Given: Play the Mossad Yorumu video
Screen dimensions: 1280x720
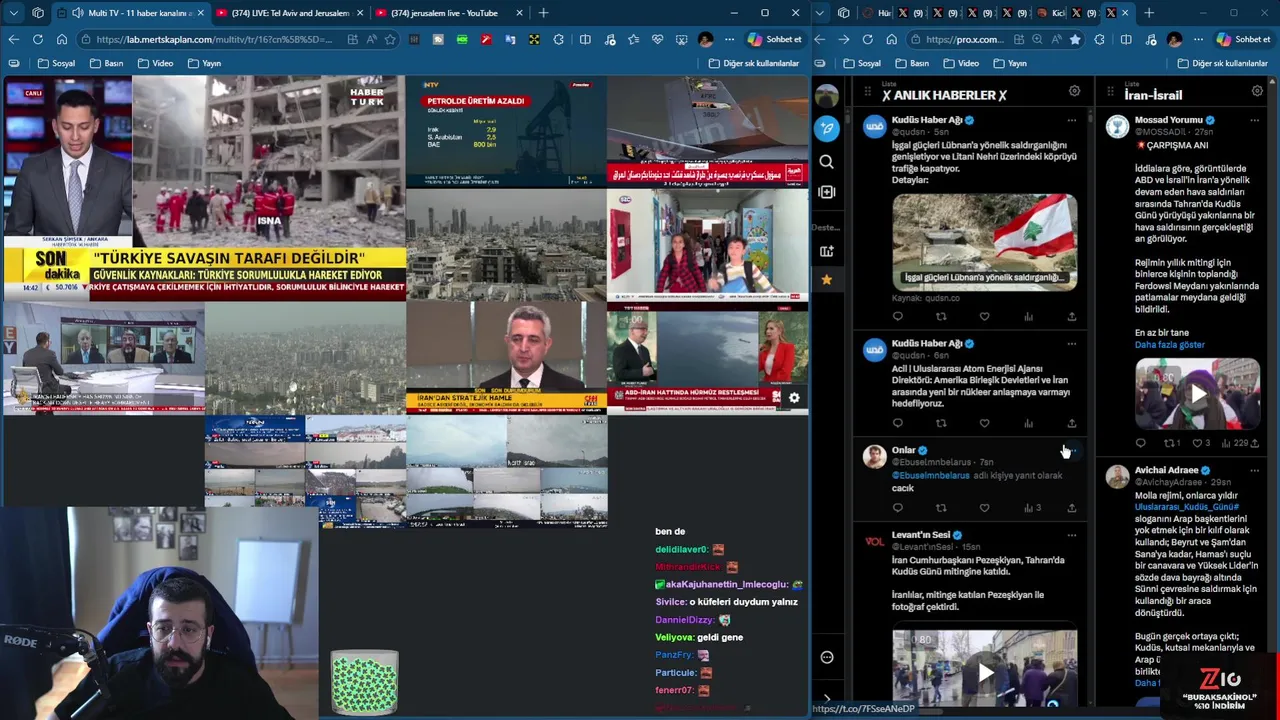Looking at the screenshot, I should click(x=1197, y=394).
